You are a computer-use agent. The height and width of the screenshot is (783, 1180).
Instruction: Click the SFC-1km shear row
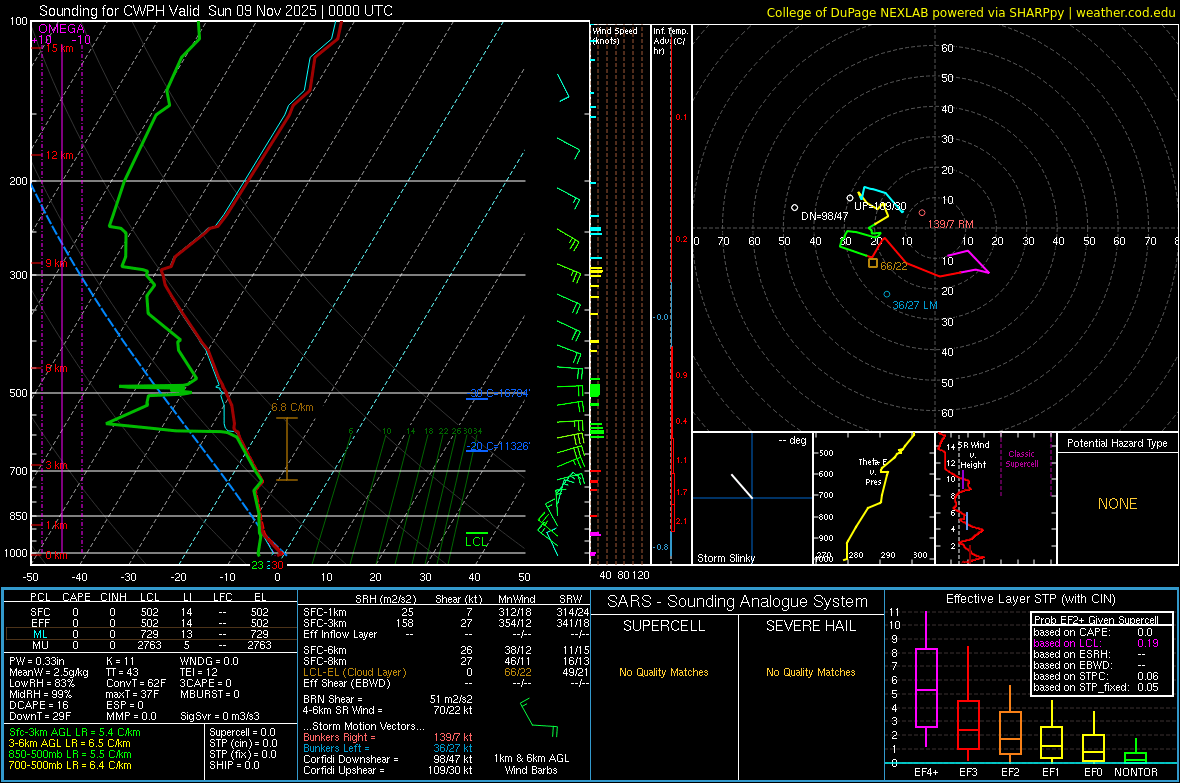(x=444, y=612)
